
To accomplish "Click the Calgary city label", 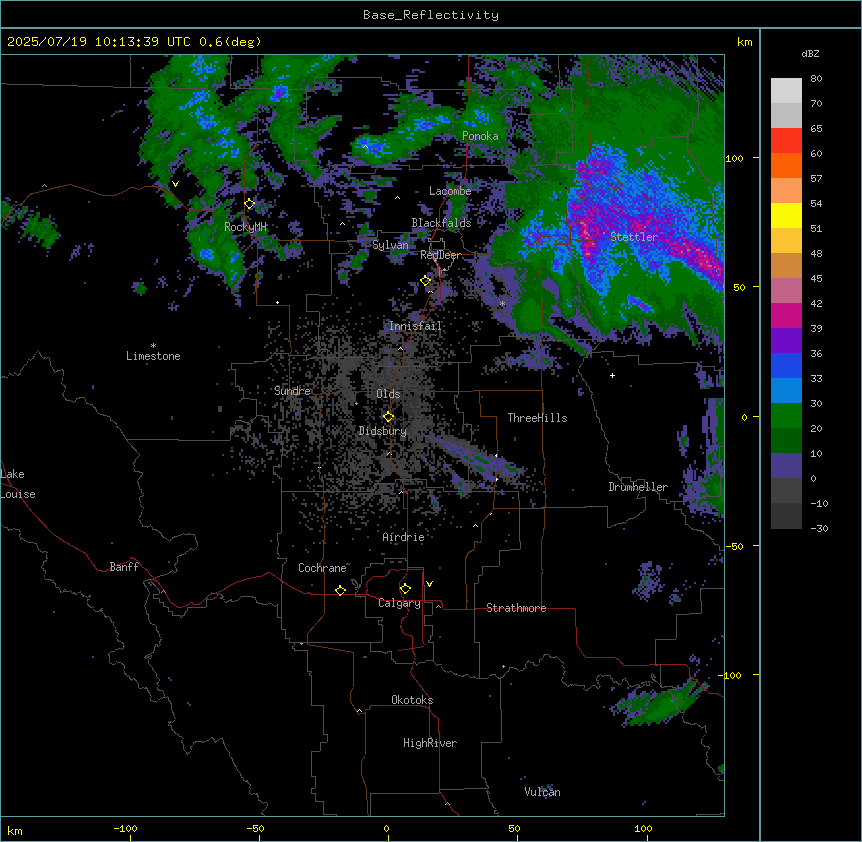I will click(400, 603).
